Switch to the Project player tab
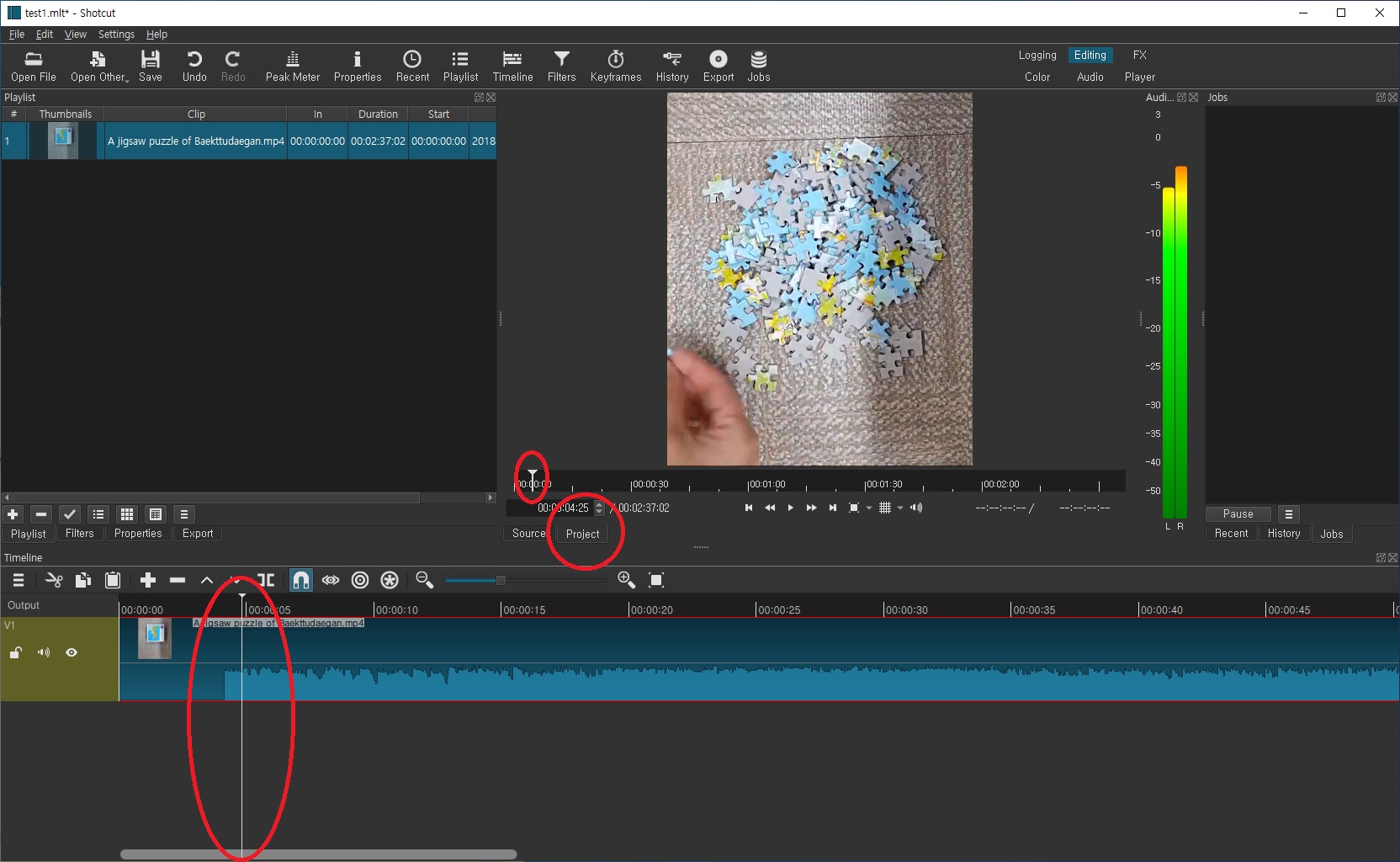This screenshot has width=1400, height=862. pyautogui.click(x=582, y=534)
